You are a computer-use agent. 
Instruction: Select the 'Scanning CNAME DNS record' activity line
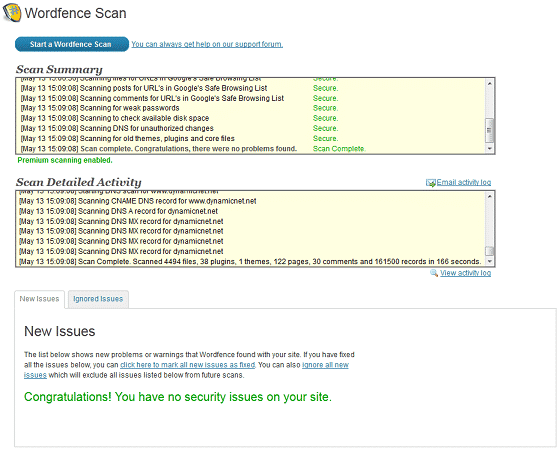[x=138, y=201]
